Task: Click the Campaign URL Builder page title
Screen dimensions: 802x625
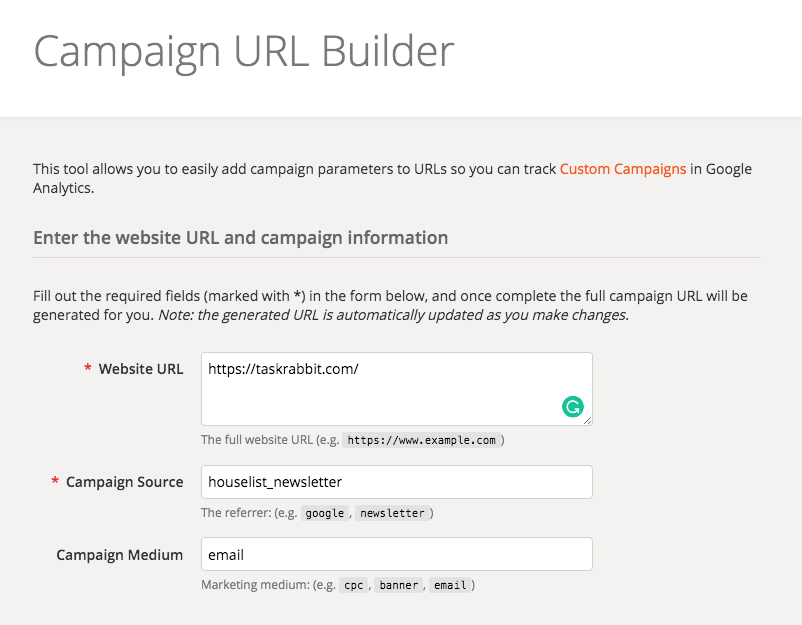Action: coord(244,52)
